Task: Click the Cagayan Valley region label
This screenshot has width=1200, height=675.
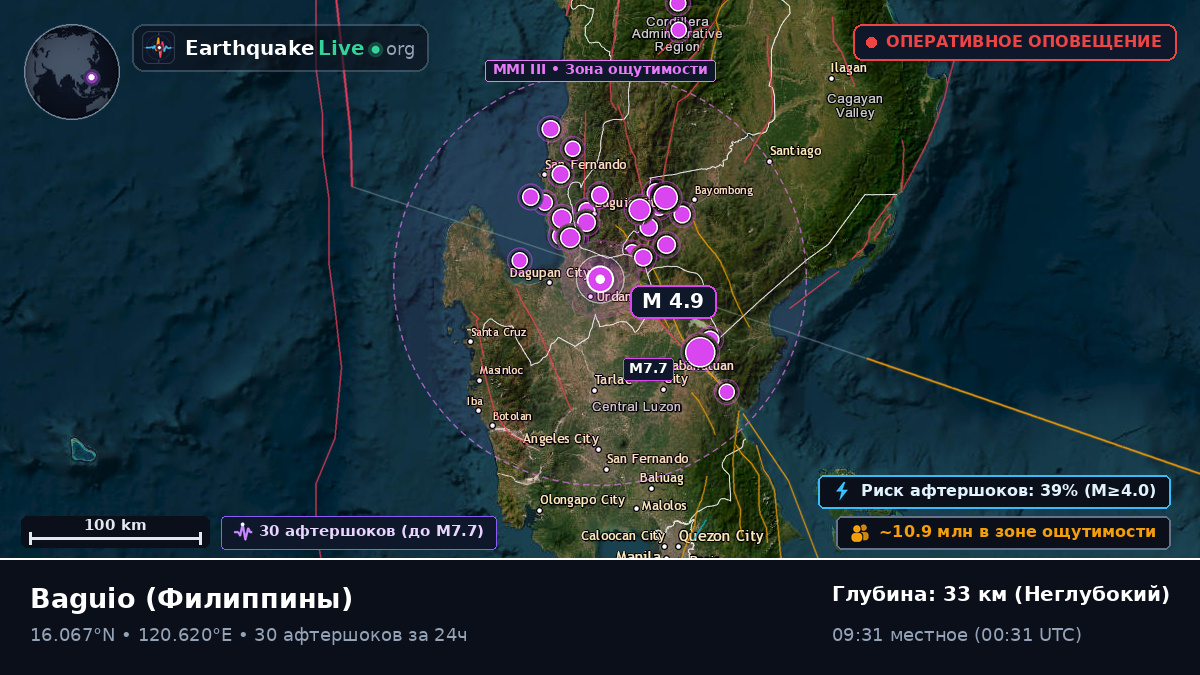Action: tap(855, 106)
